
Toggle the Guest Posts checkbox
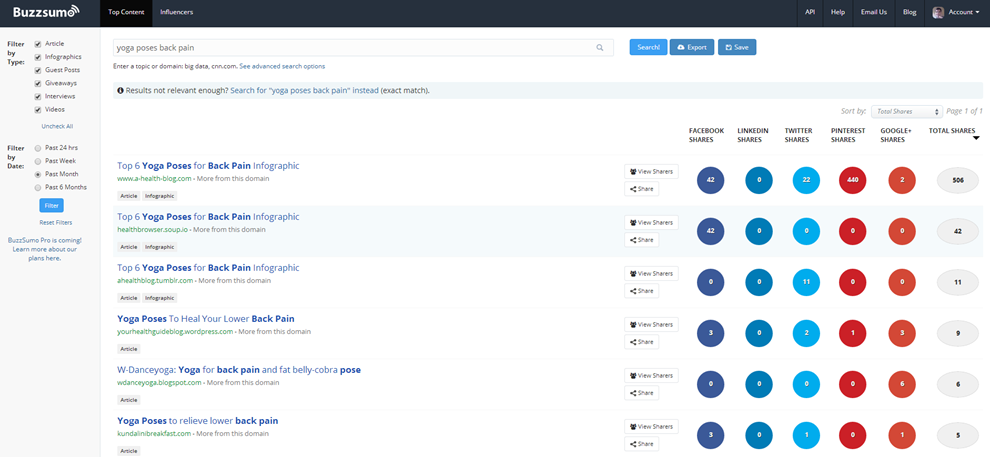pyautogui.click(x=38, y=71)
